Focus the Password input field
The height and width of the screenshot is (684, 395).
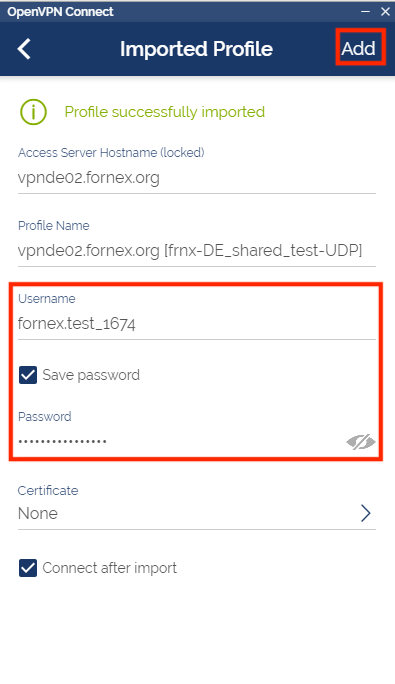coord(181,441)
